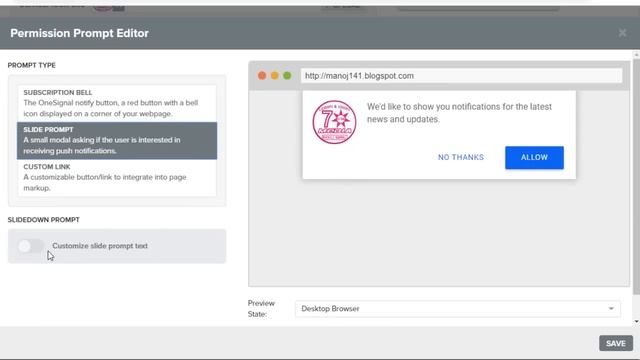Click the "SLIDEDOWN PROMPT" heading
This screenshot has width=640, height=360.
click(x=44, y=220)
